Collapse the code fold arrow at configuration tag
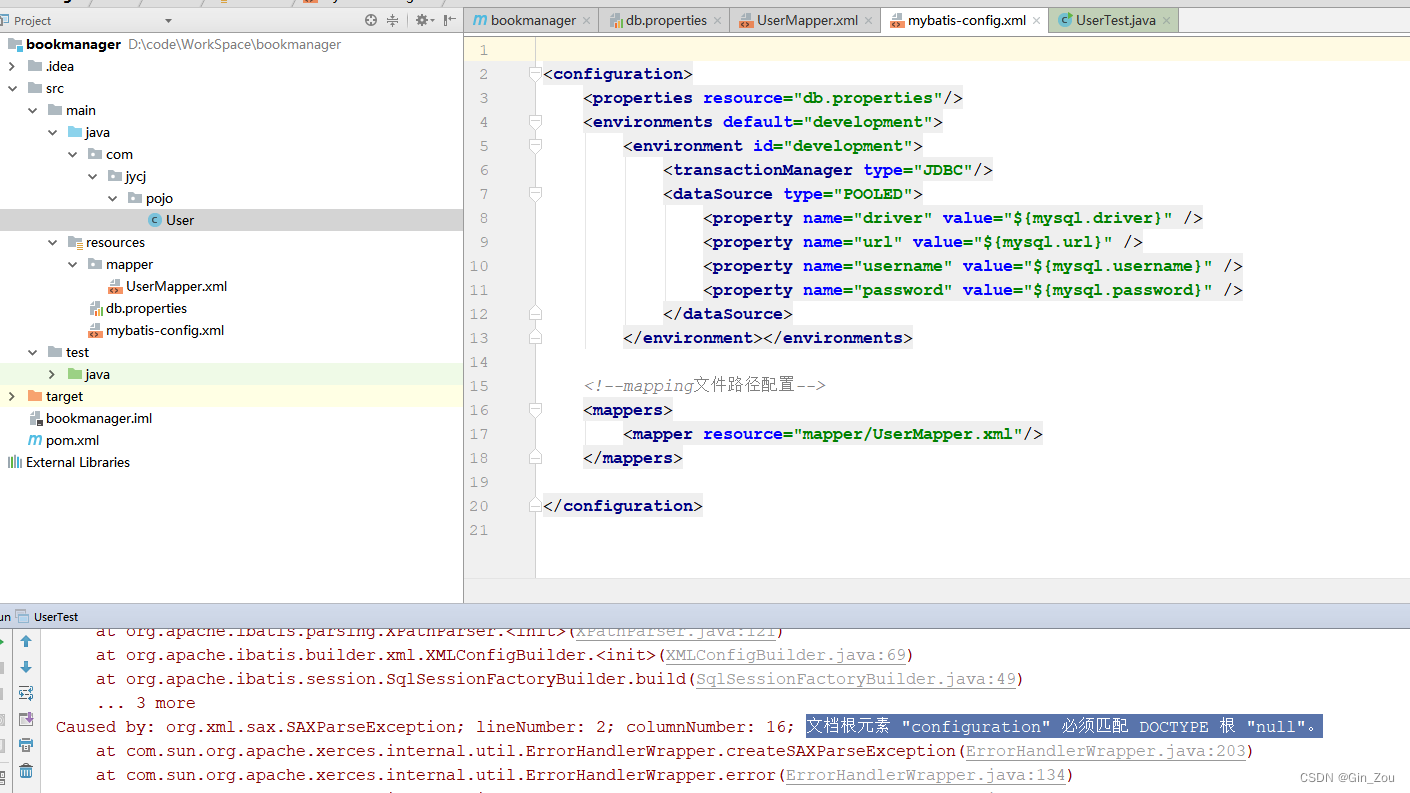Image resolution: width=1410 pixels, height=793 pixels. [x=535, y=73]
